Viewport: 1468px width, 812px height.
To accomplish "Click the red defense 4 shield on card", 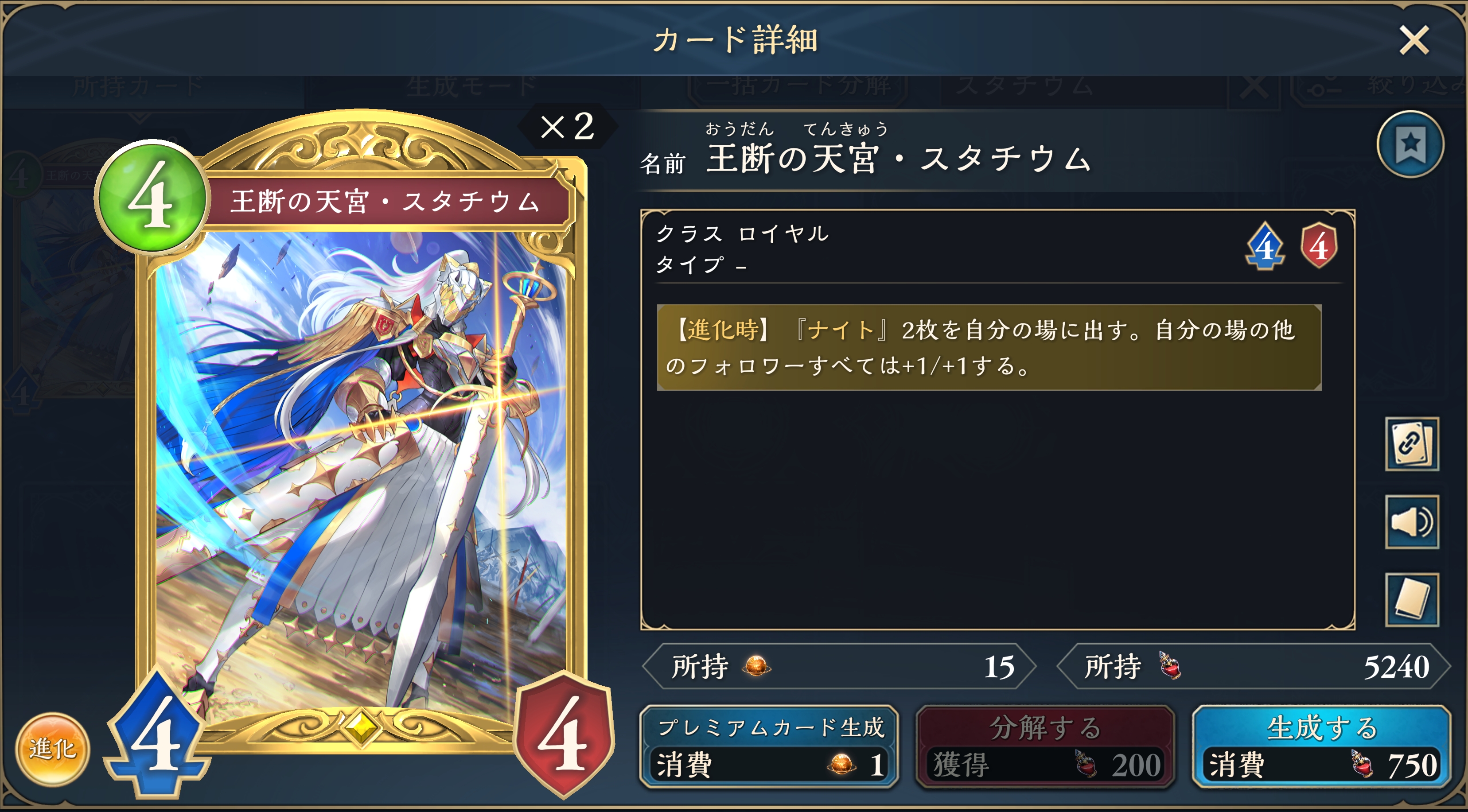I will [563, 734].
